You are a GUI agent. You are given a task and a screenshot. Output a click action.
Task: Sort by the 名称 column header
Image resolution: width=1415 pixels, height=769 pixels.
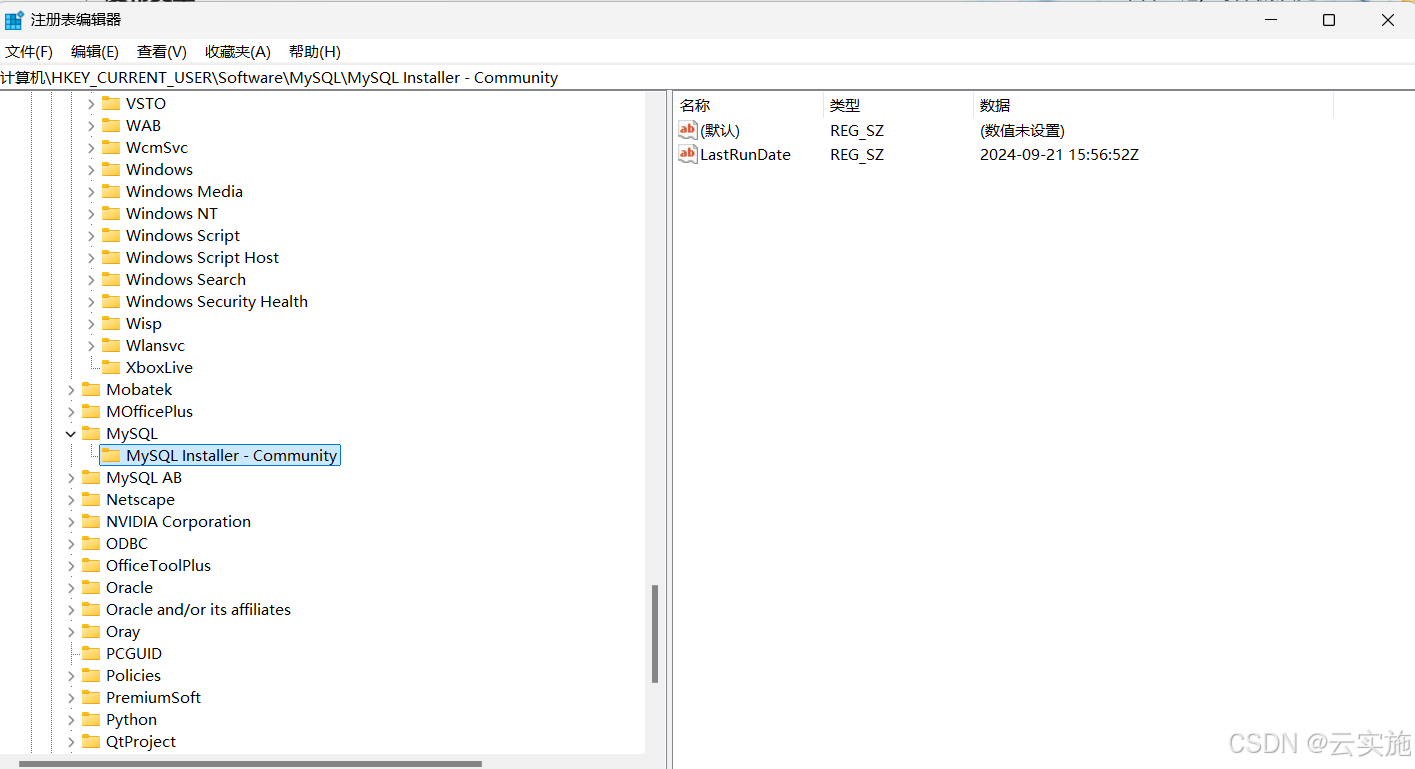pos(748,105)
